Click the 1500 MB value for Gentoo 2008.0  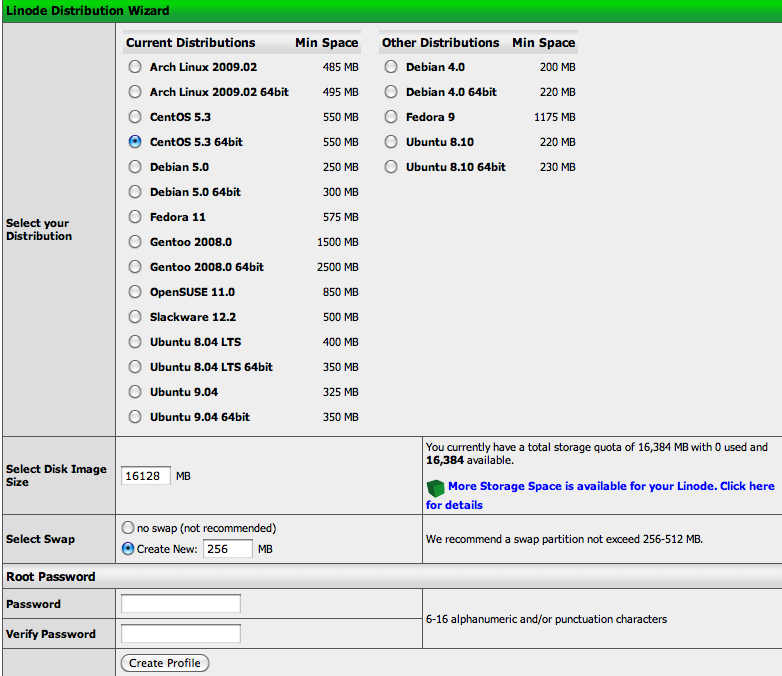click(x=338, y=242)
